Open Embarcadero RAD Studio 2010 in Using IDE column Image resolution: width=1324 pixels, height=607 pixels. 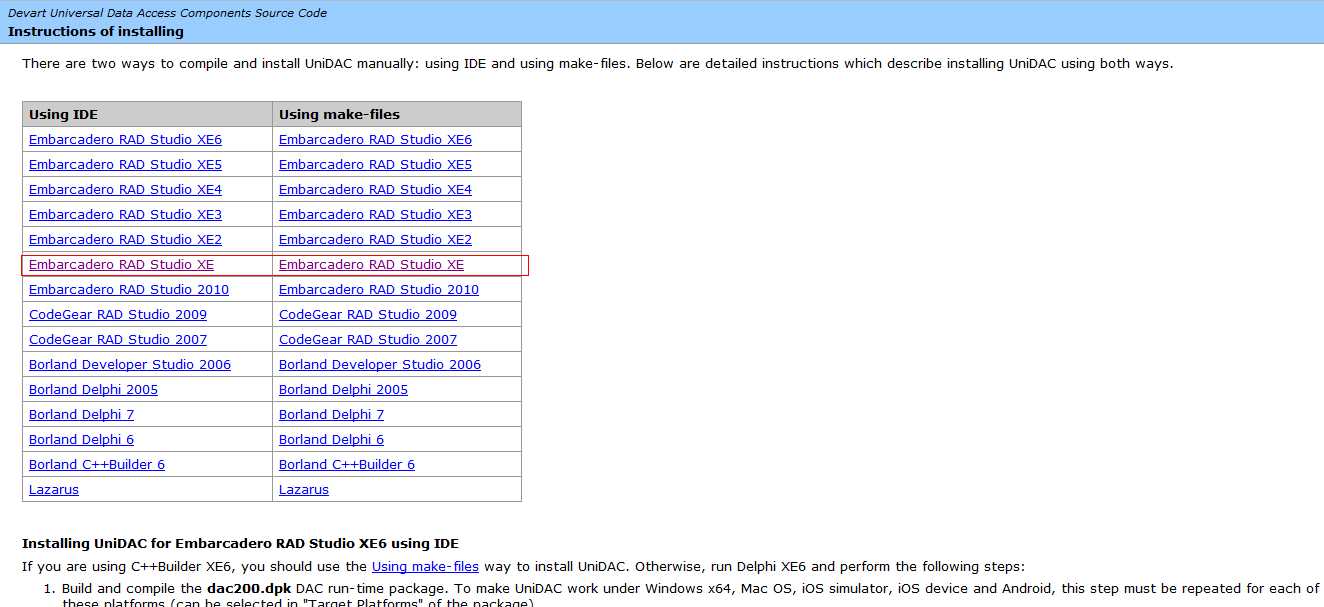click(129, 290)
